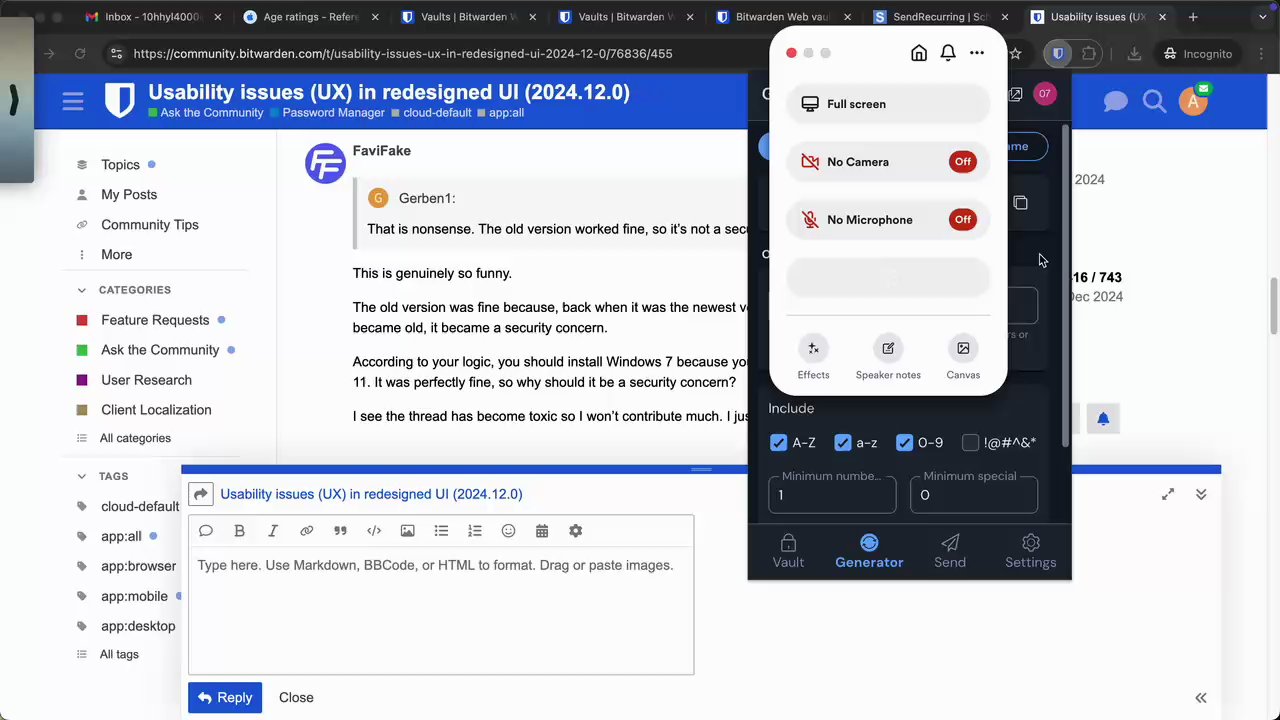Toggle the No Microphone Off switch
1280x720 pixels.
click(962, 220)
